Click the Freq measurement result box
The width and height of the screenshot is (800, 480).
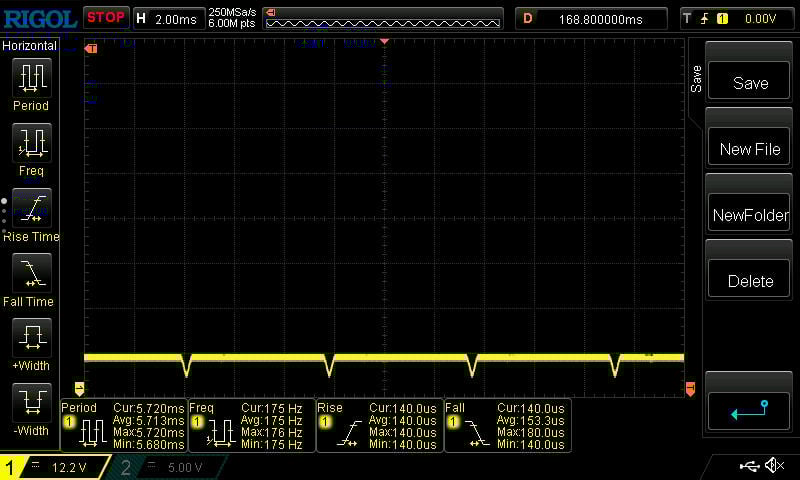(x=252, y=425)
